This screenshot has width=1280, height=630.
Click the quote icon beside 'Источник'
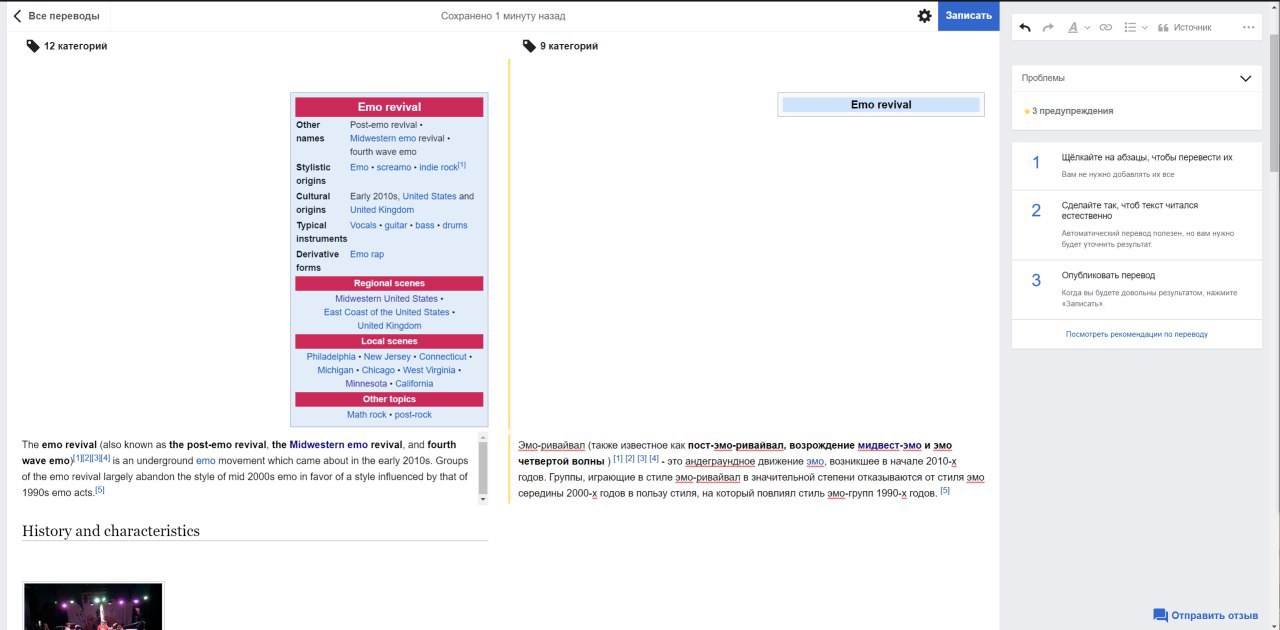[x=1163, y=27]
